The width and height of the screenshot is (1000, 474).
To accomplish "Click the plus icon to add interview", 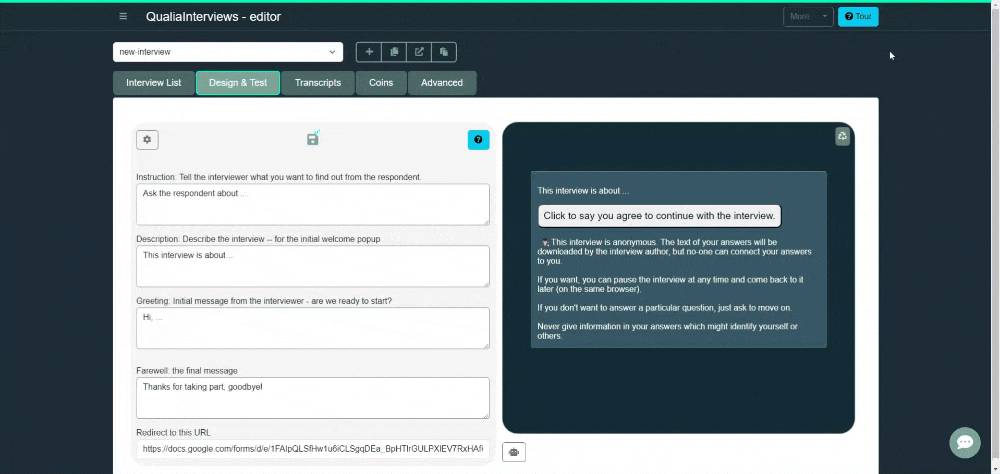I will 369,52.
